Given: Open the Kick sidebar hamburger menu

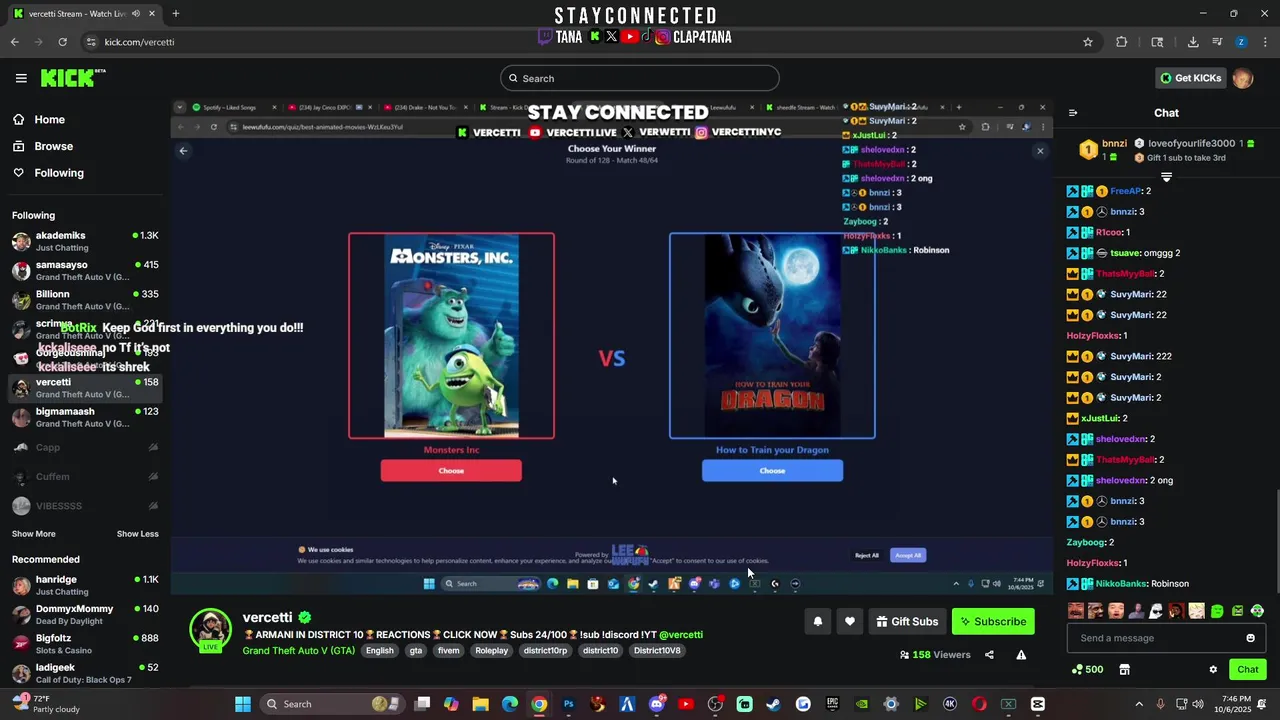Looking at the screenshot, I should tap(21, 78).
